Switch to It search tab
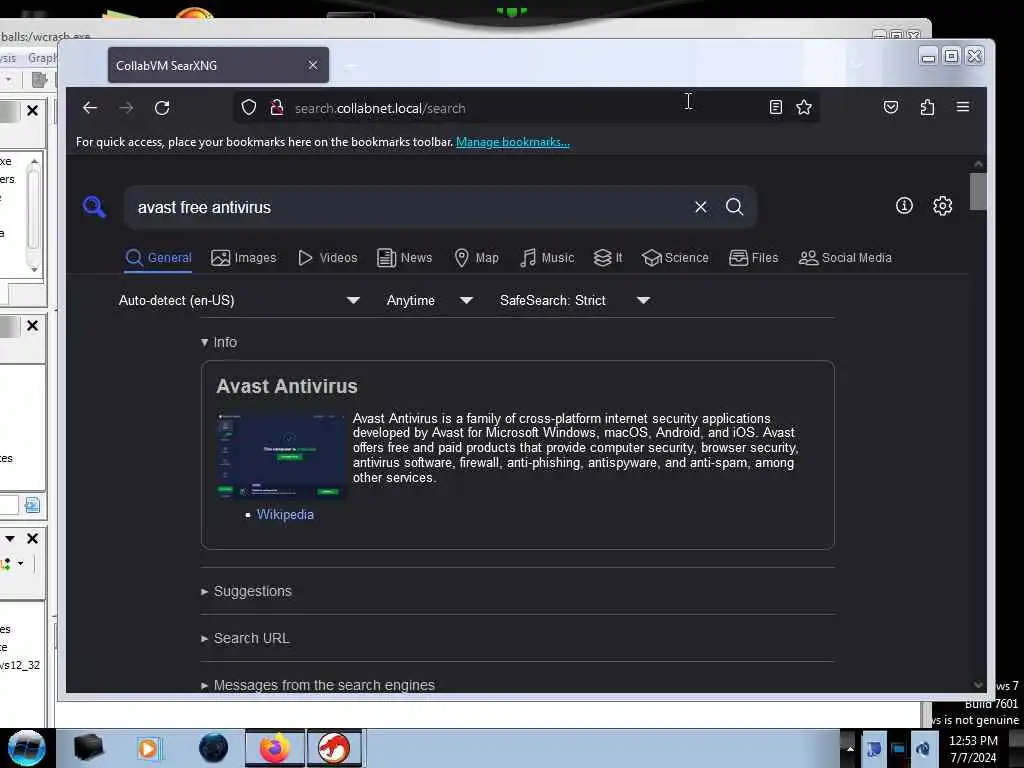The height and width of the screenshot is (768, 1024). point(608,258)
